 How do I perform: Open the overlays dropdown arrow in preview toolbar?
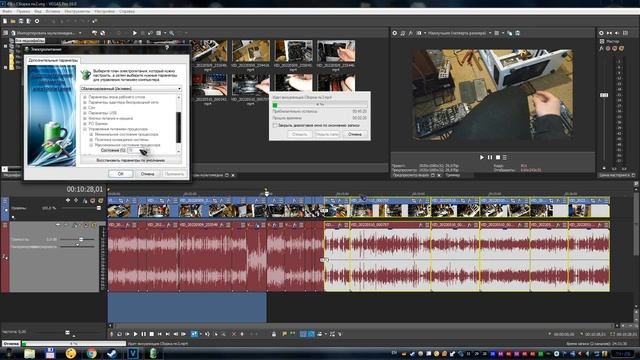click(x=503, y=33)
